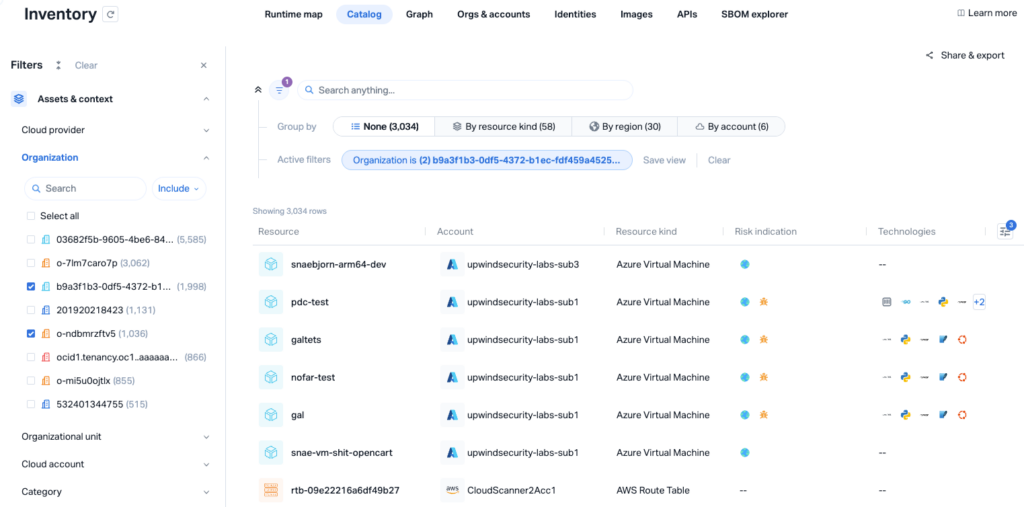
Task: Select the Catalog tab
Action: coord(364,14)
